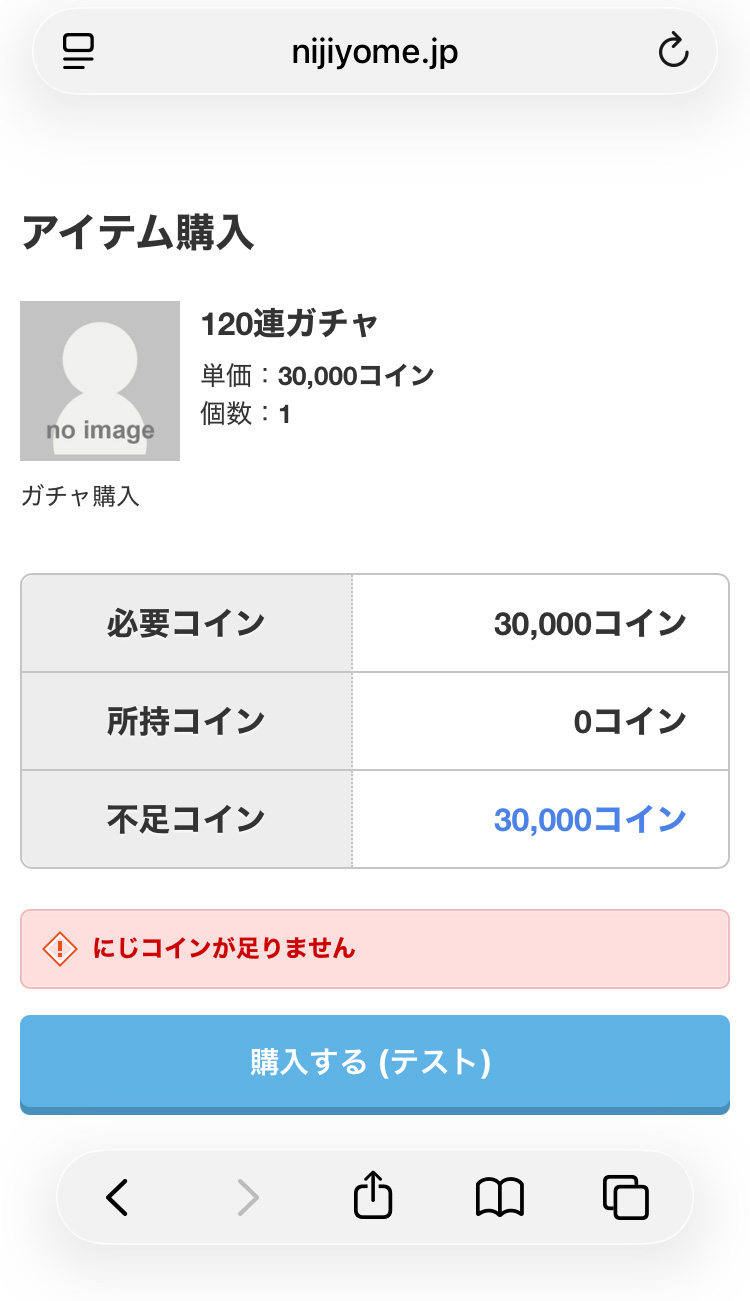750x1301 pixels.
Task: Tap the nijiyome.jp address bar
Action: [x=374, y=51]
